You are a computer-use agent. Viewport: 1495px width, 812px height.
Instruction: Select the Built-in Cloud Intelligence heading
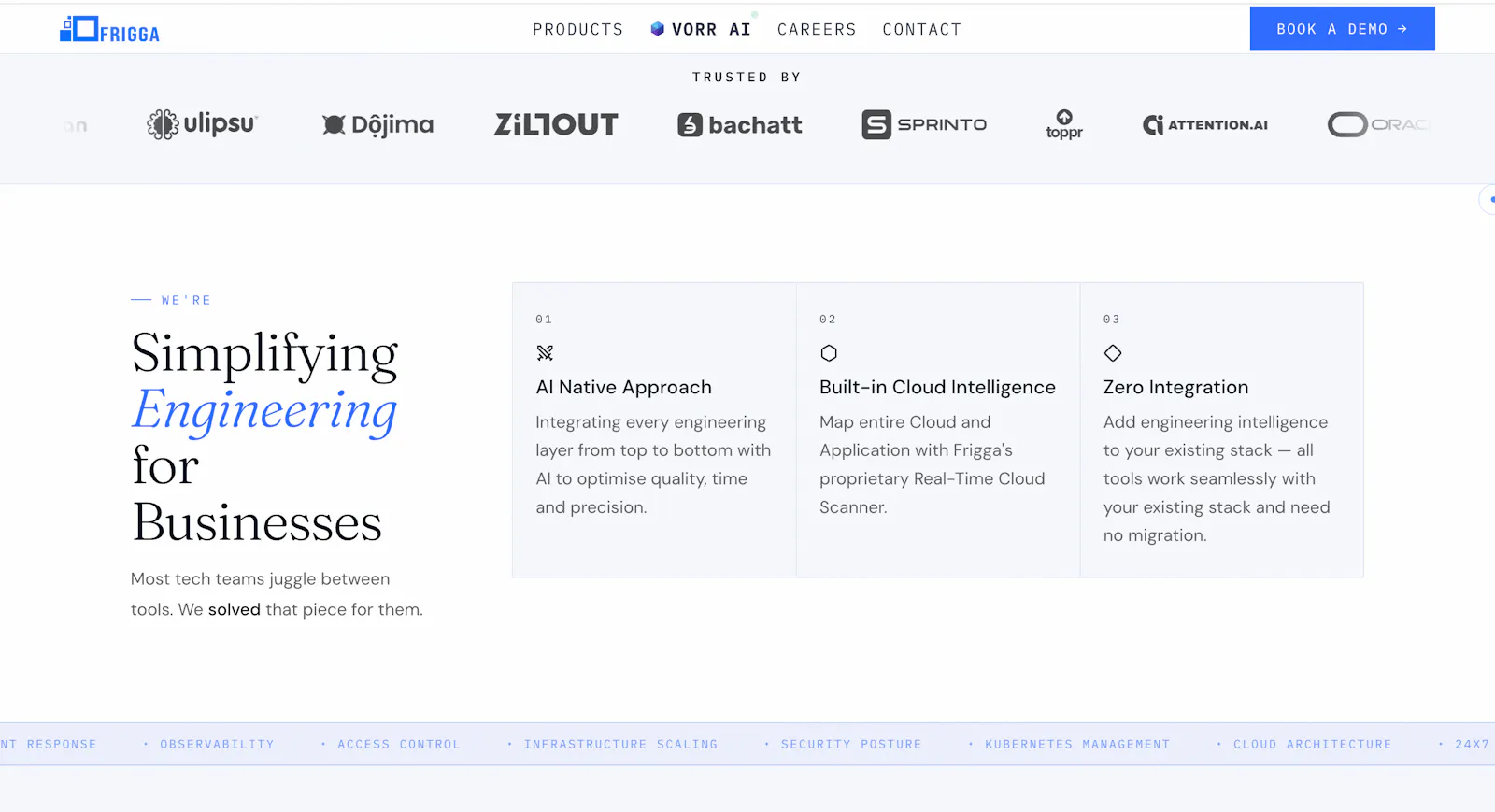(937, 387)
